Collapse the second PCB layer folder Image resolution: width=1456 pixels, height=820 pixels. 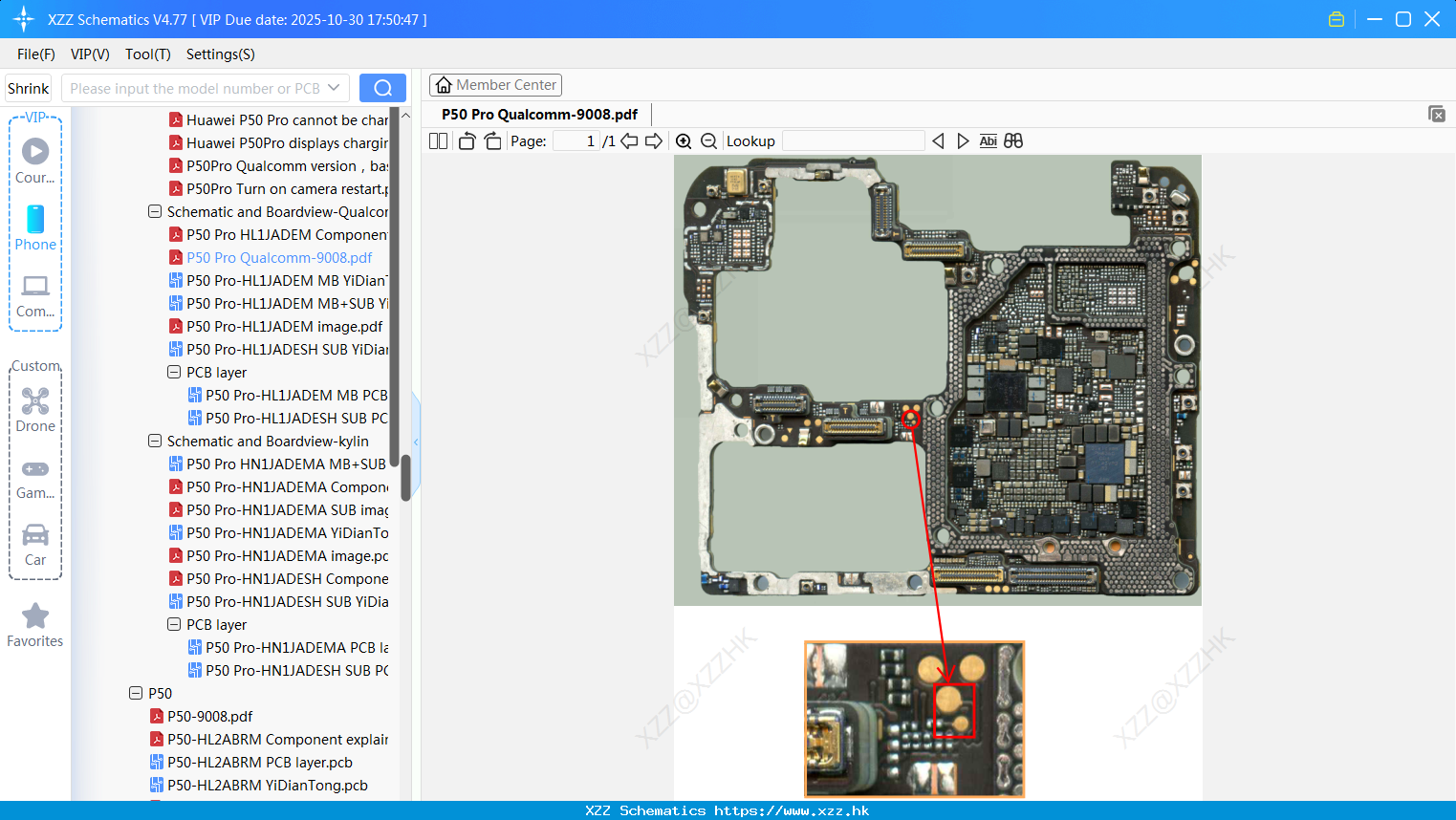pyautogui.click(x=174, y=624)
